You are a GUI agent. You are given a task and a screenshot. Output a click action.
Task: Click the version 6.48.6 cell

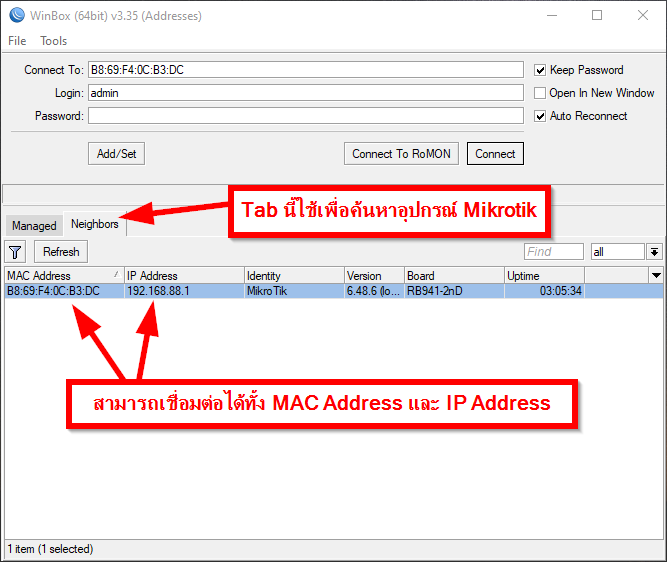pyautogui.click(x=373, y=291)
